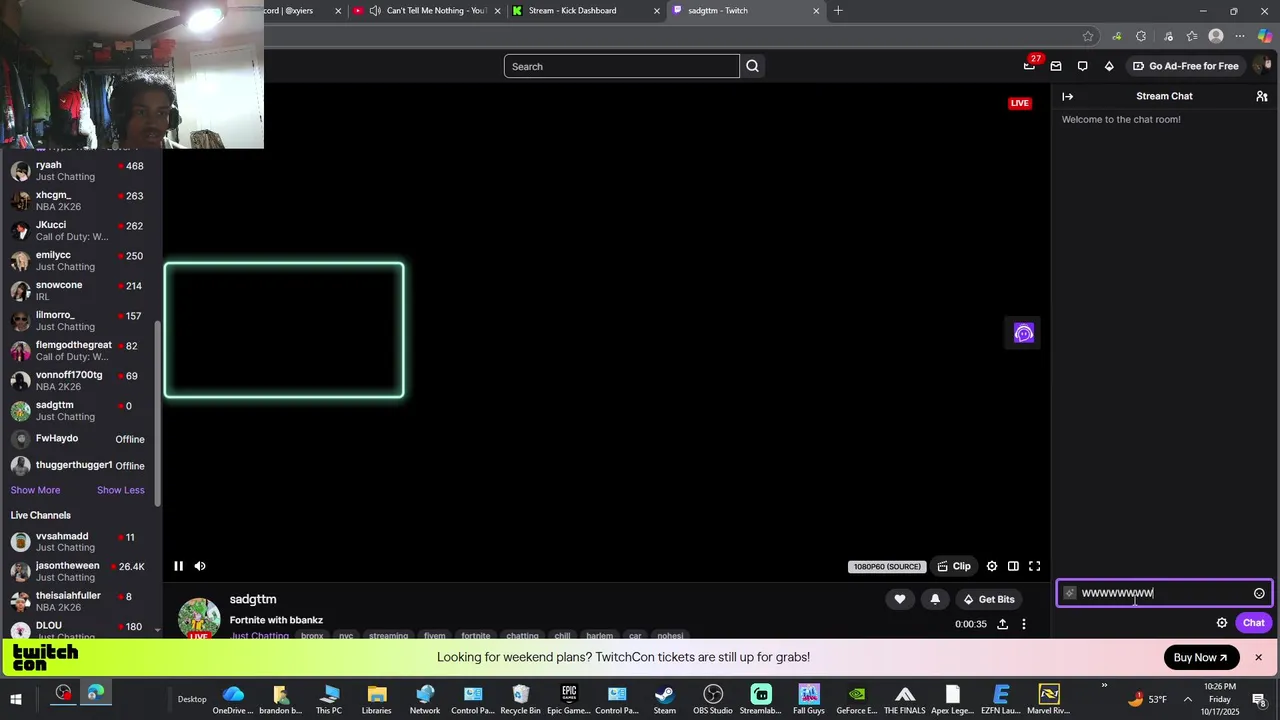The height and width of the screenshot is (720, 1280).
Task: Click Go Ad-Free for Free
Action: point(1186,66)
